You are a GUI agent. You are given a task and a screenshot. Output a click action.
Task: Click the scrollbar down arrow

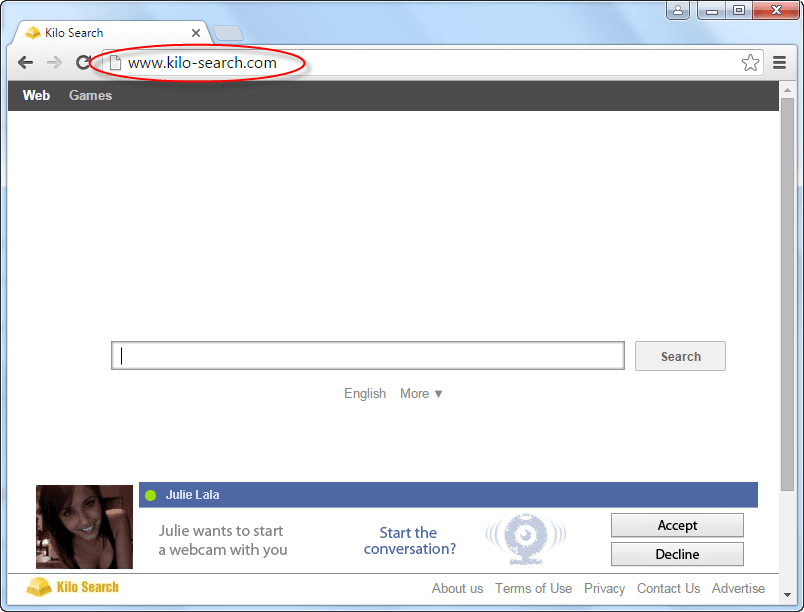click(x=787, y=595)
